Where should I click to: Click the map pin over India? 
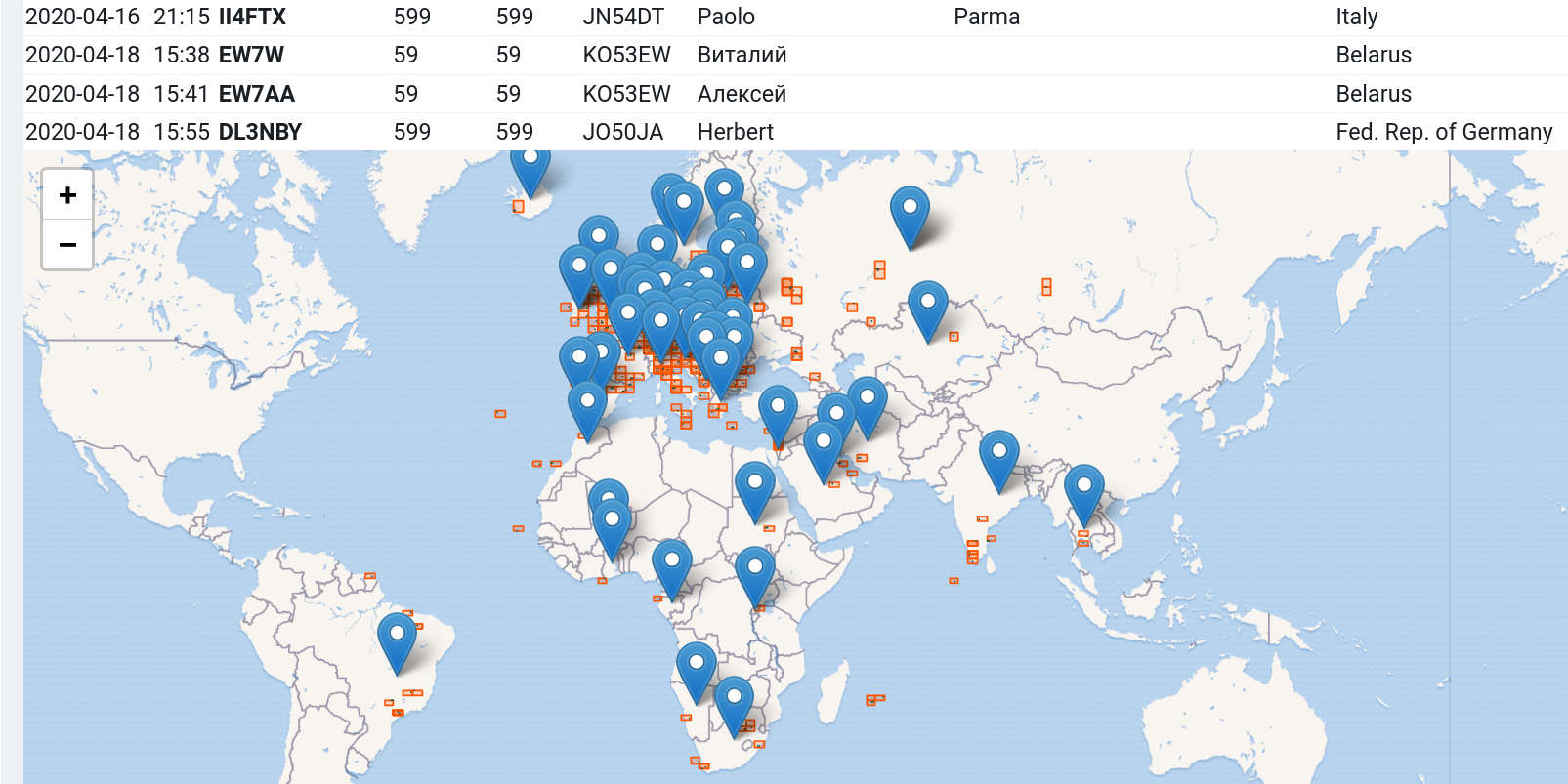click(x=998, y=457)
